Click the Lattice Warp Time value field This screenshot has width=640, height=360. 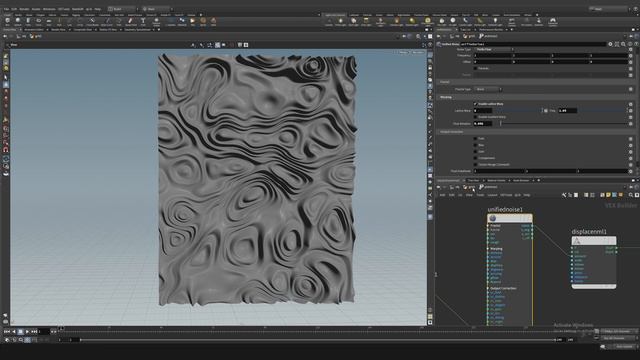pyautogui.click(x=567, y=111)
